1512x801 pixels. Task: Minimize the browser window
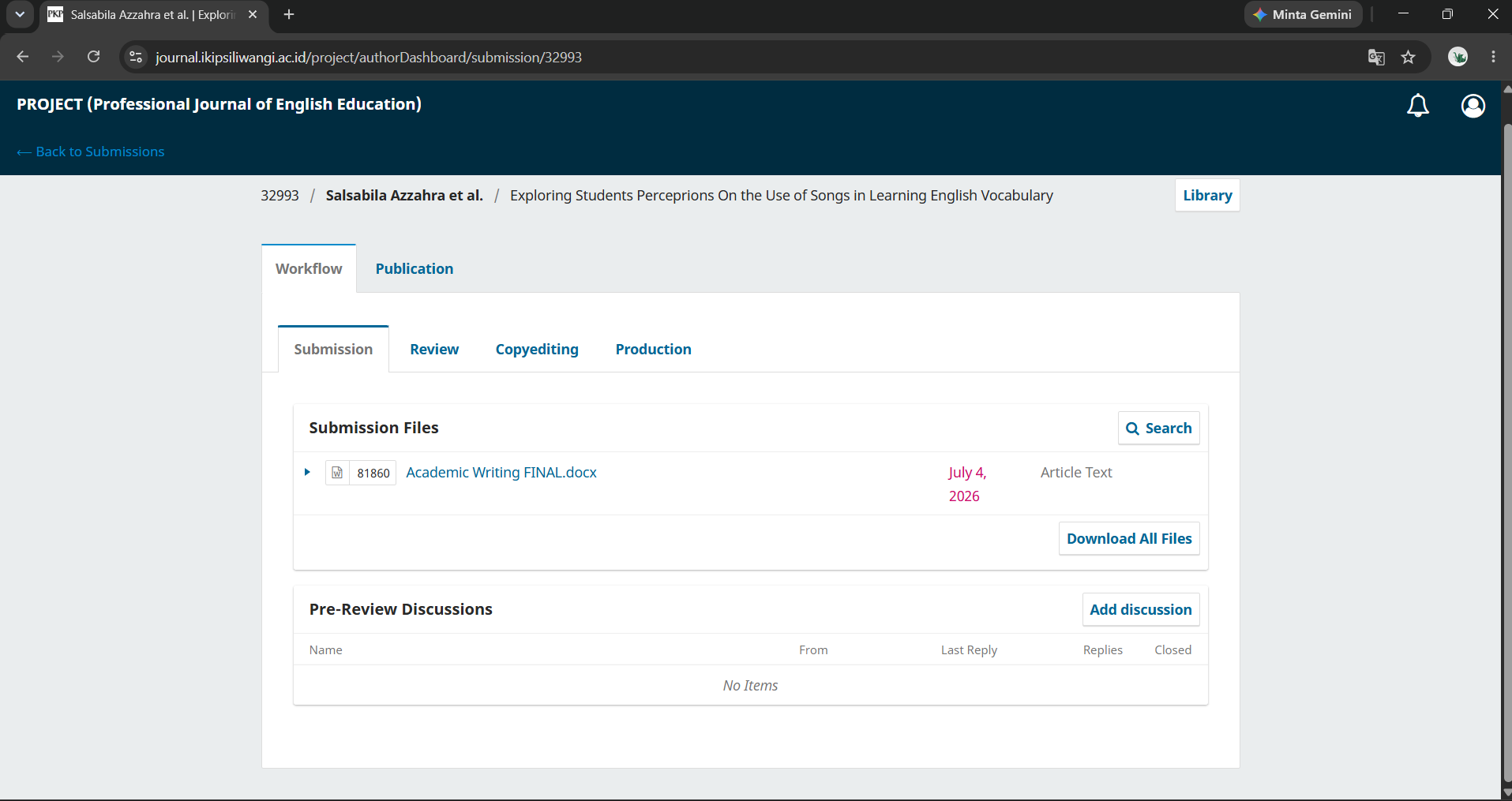pos(1403,14)
